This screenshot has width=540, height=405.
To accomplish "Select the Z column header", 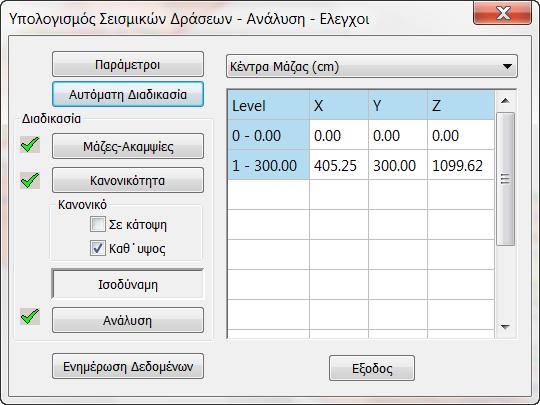I will (461, 105).
